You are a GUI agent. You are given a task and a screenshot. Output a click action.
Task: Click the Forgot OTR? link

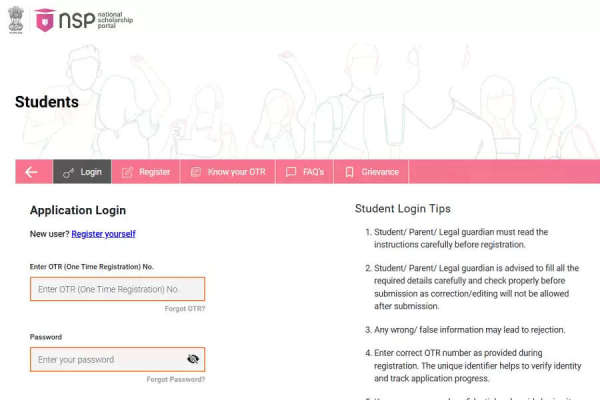tap(185, 309)
